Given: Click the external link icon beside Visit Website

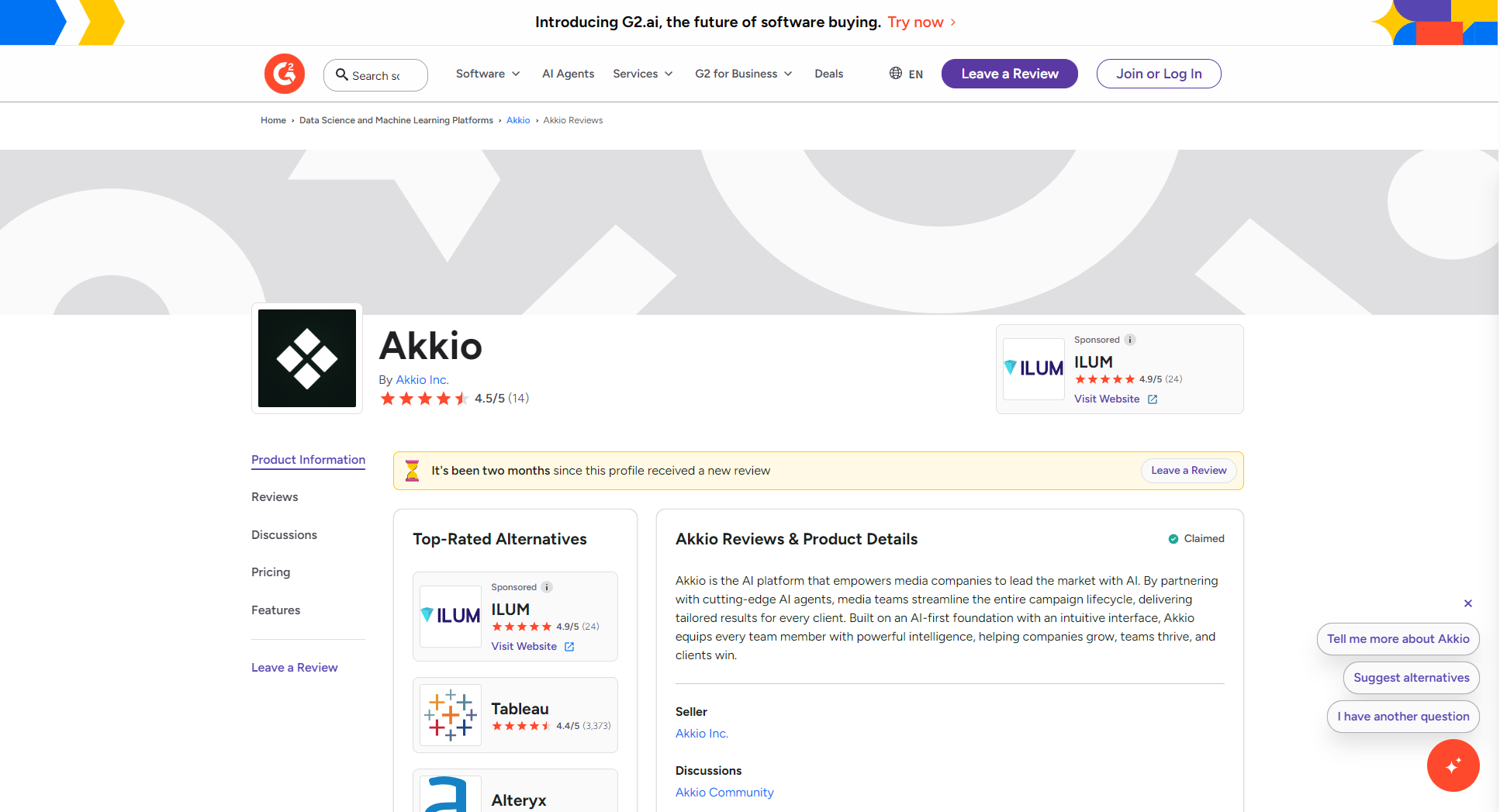Looking at the screenshot, I should [1153, 399].
